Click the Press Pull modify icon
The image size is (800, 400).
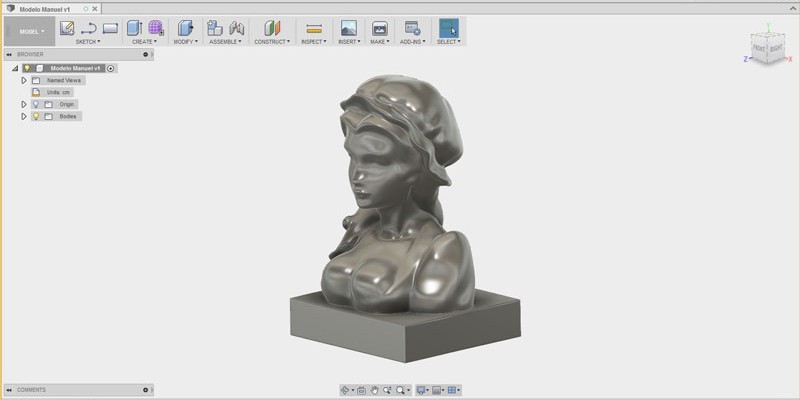[x=185, y=28]
